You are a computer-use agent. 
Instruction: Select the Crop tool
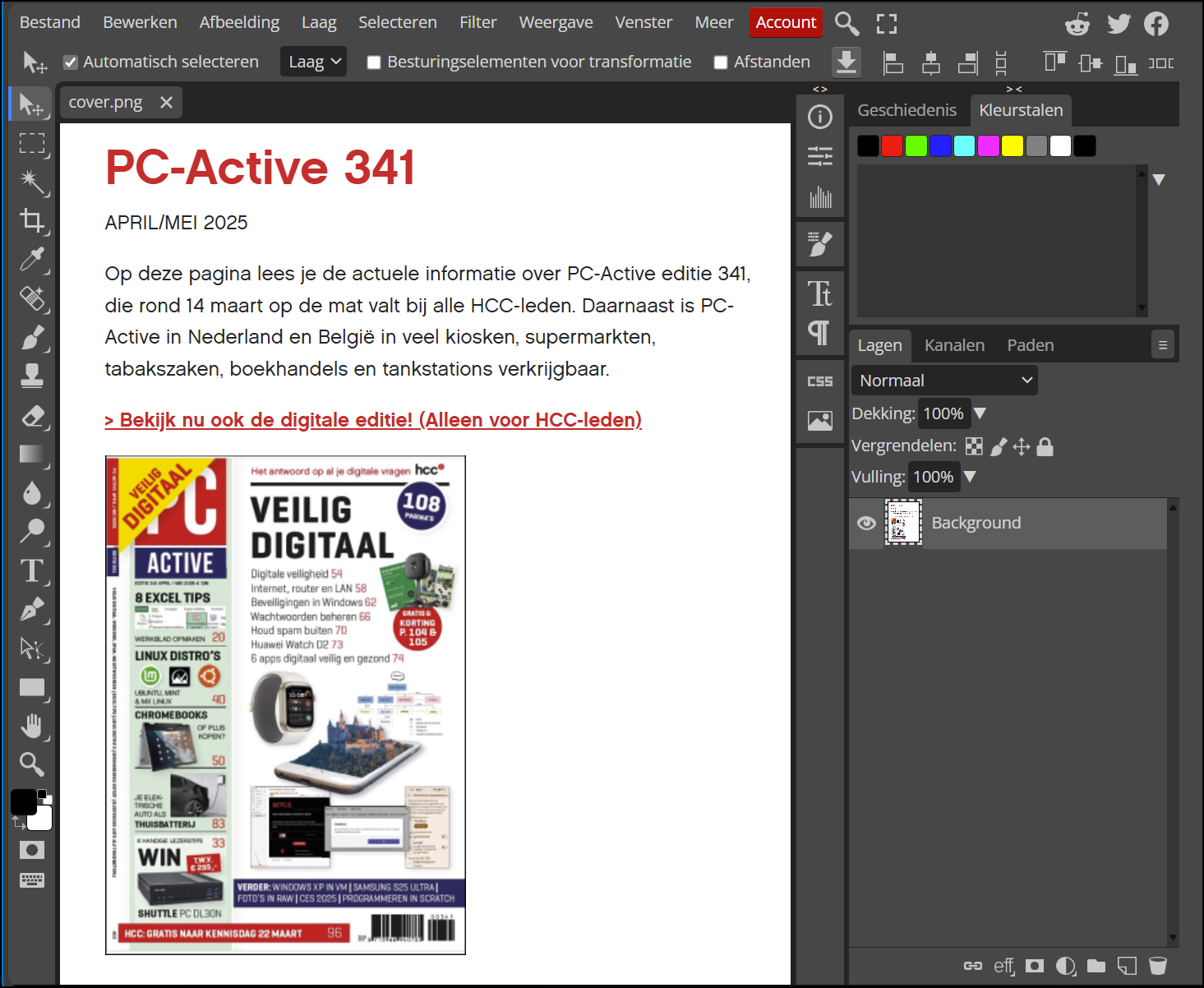click(32, 220)
